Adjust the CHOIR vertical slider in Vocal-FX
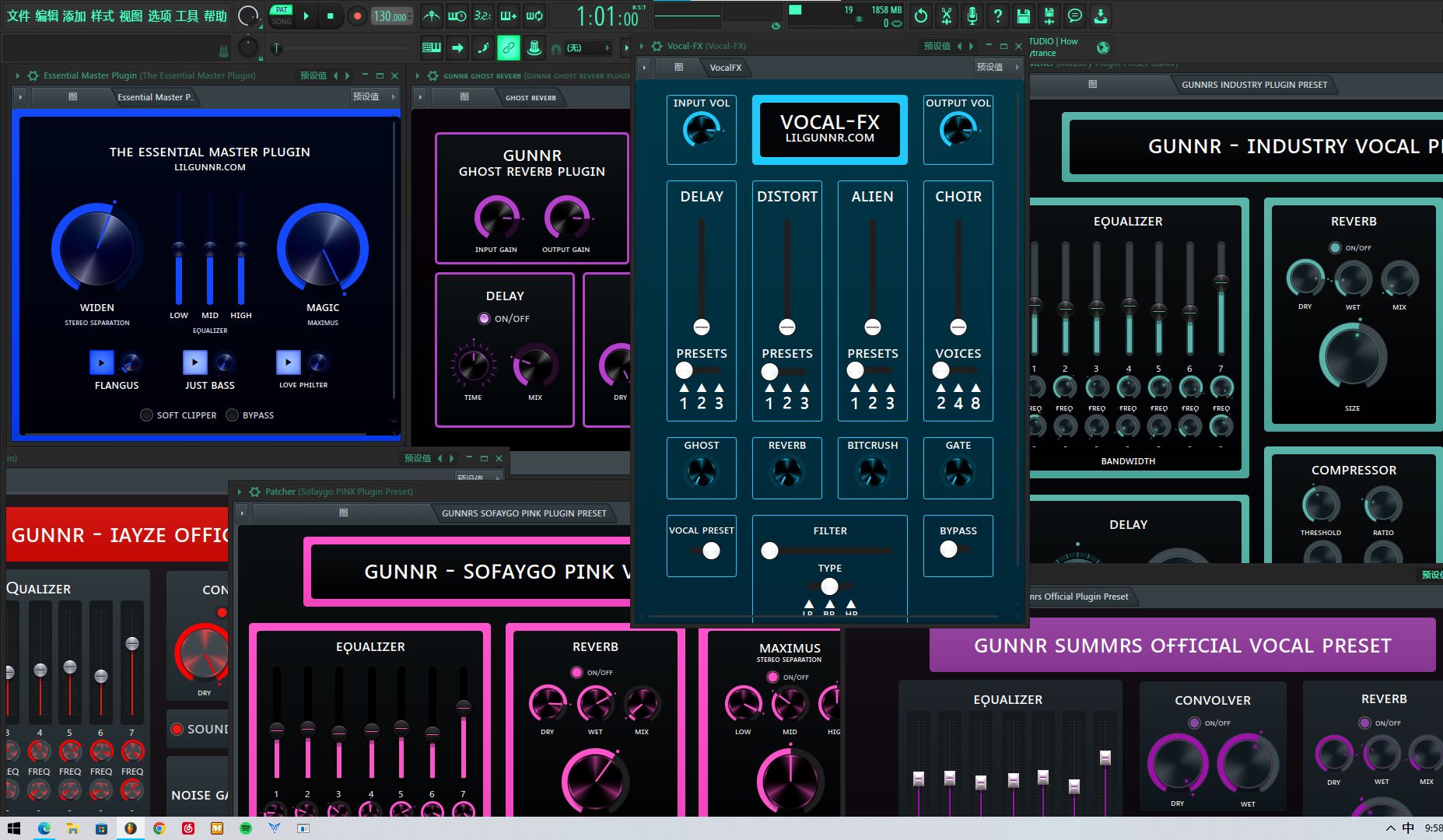Viewport: 1443px width, 840px height. (958, 276)
